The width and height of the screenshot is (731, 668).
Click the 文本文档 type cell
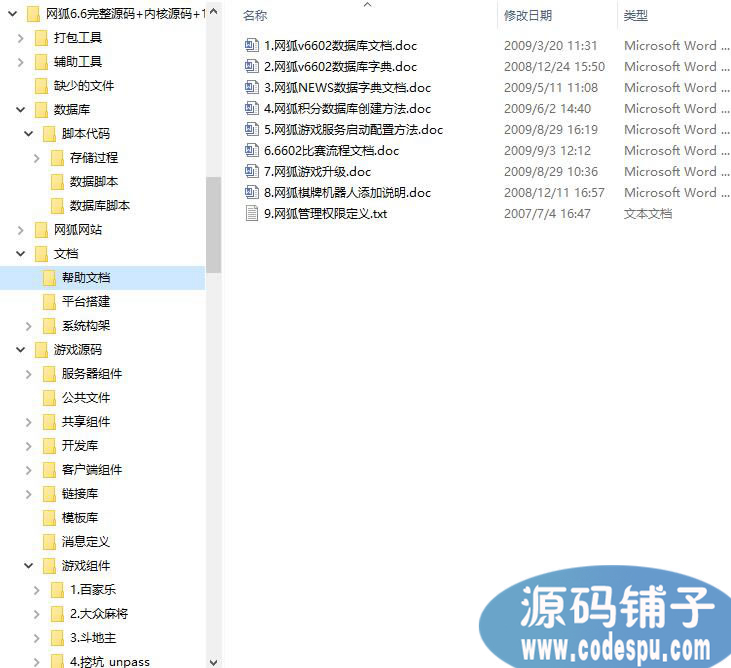pyautogui.click(x=648, y=213)
